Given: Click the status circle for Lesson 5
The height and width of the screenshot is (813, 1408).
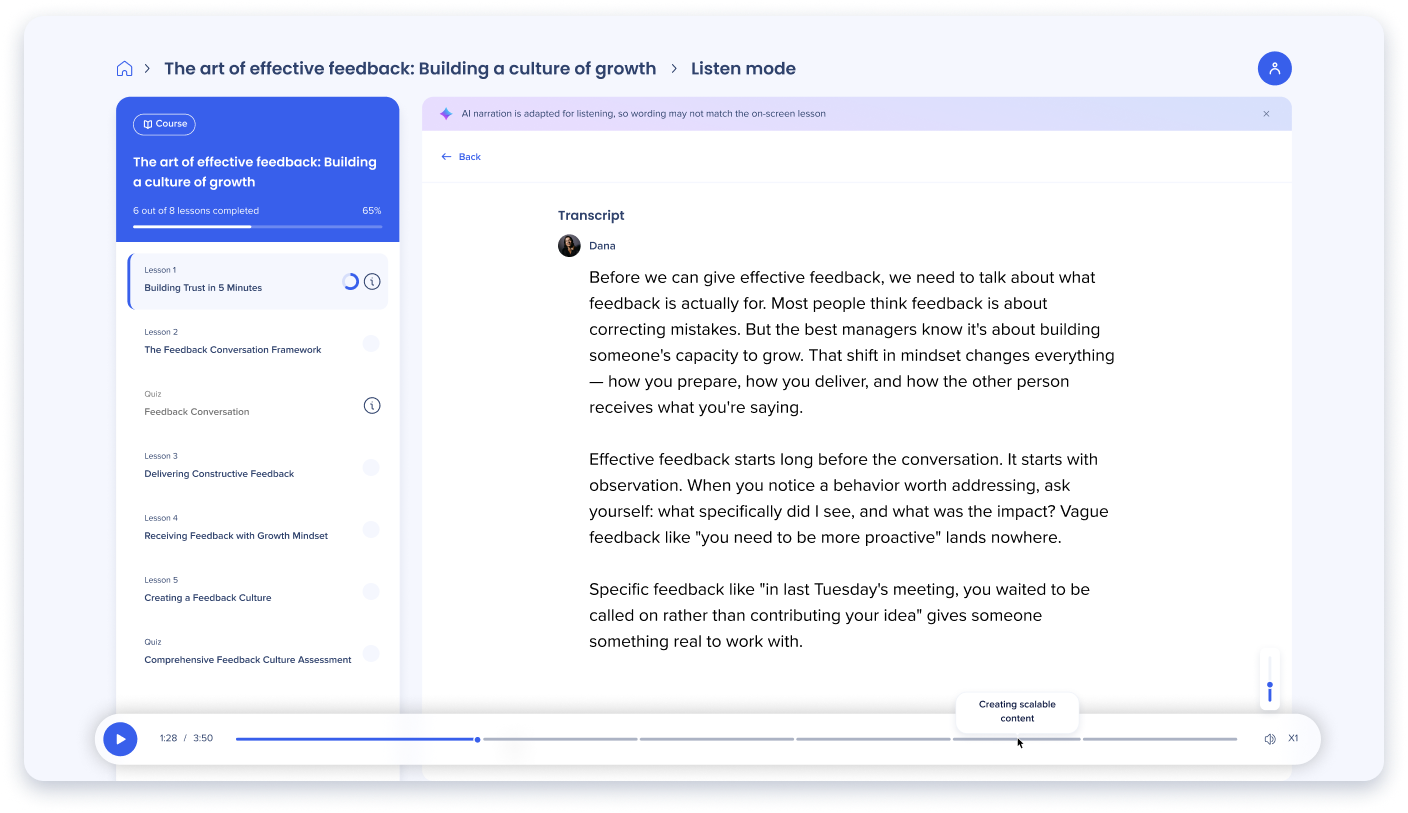Looking at the screenshot, I should tap(371, 592).
